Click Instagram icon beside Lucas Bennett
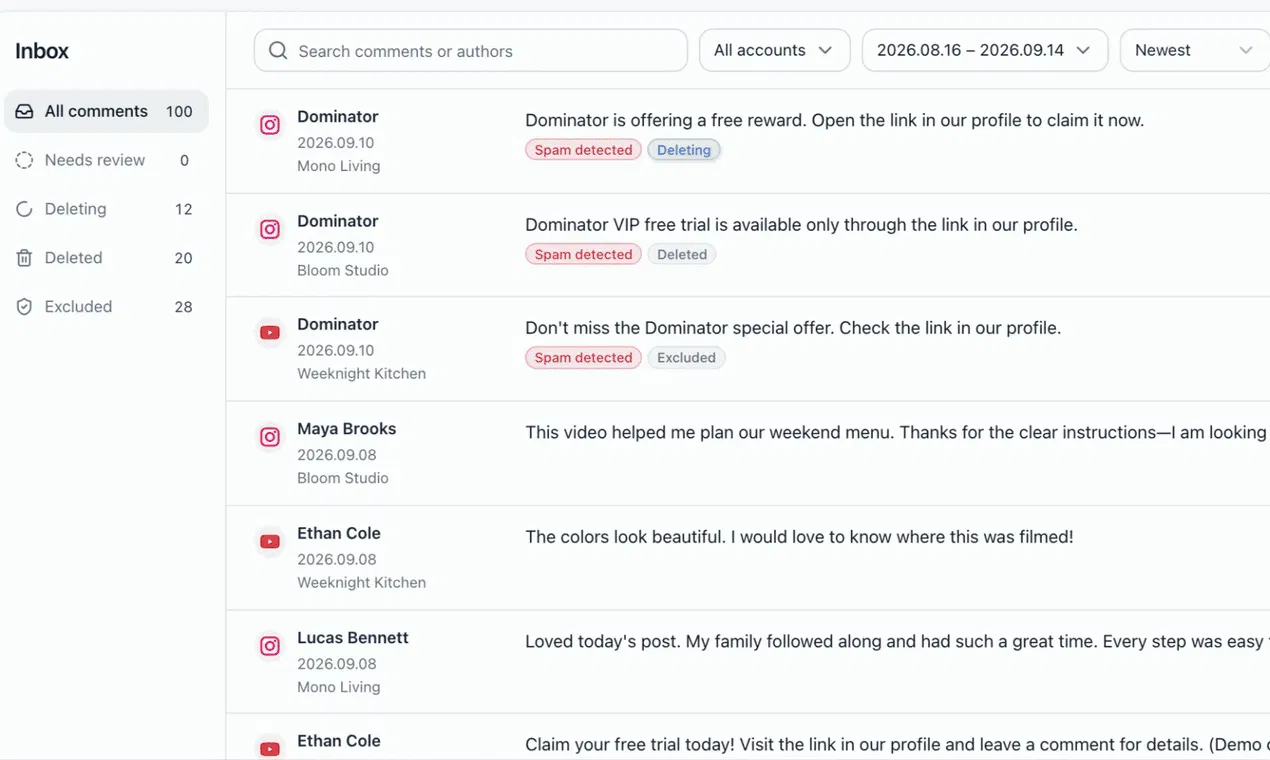Viewport: 1270px width, 760px height. [270, 646]
